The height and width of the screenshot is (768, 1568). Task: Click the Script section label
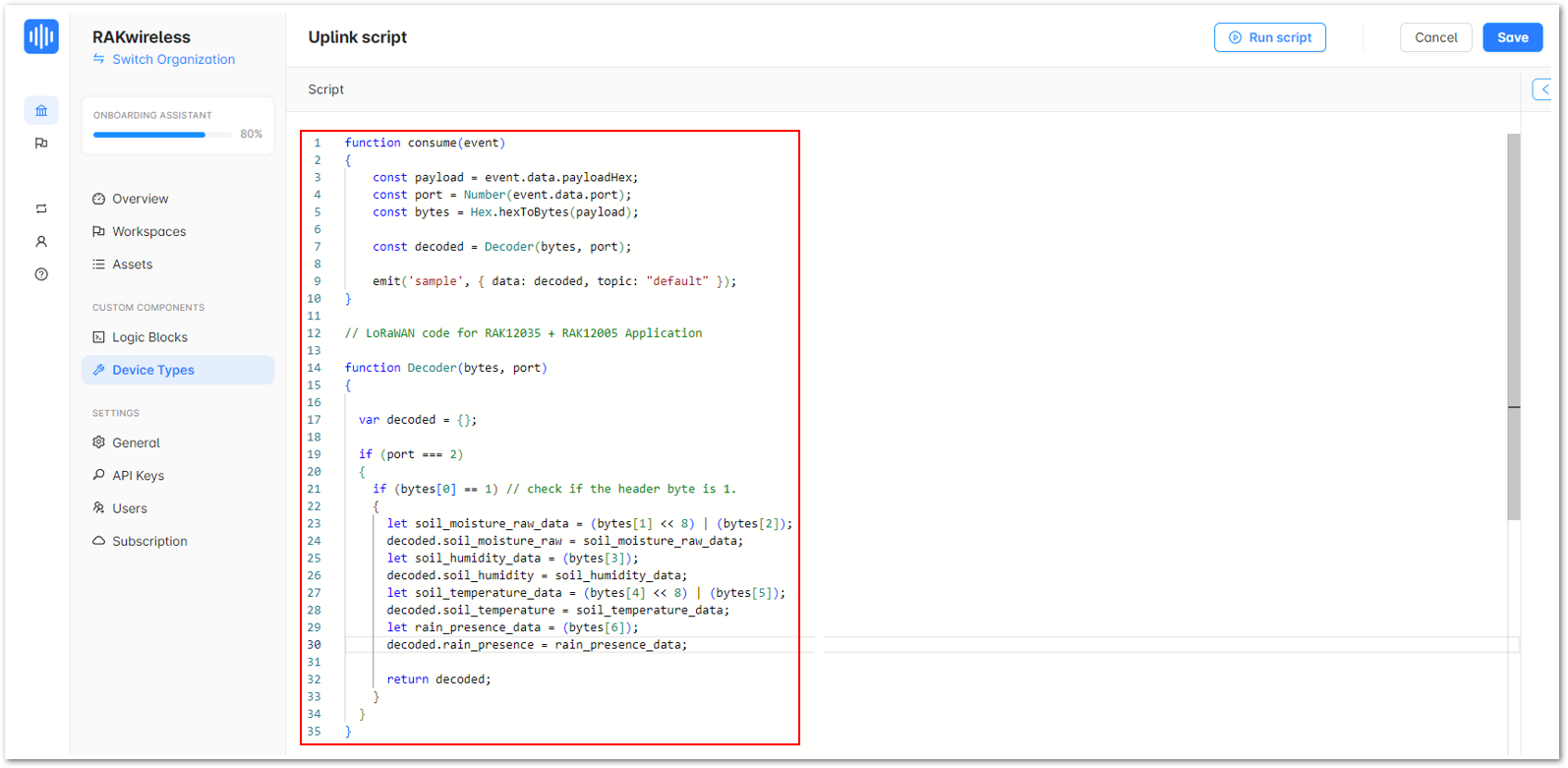tap(326, 89)
